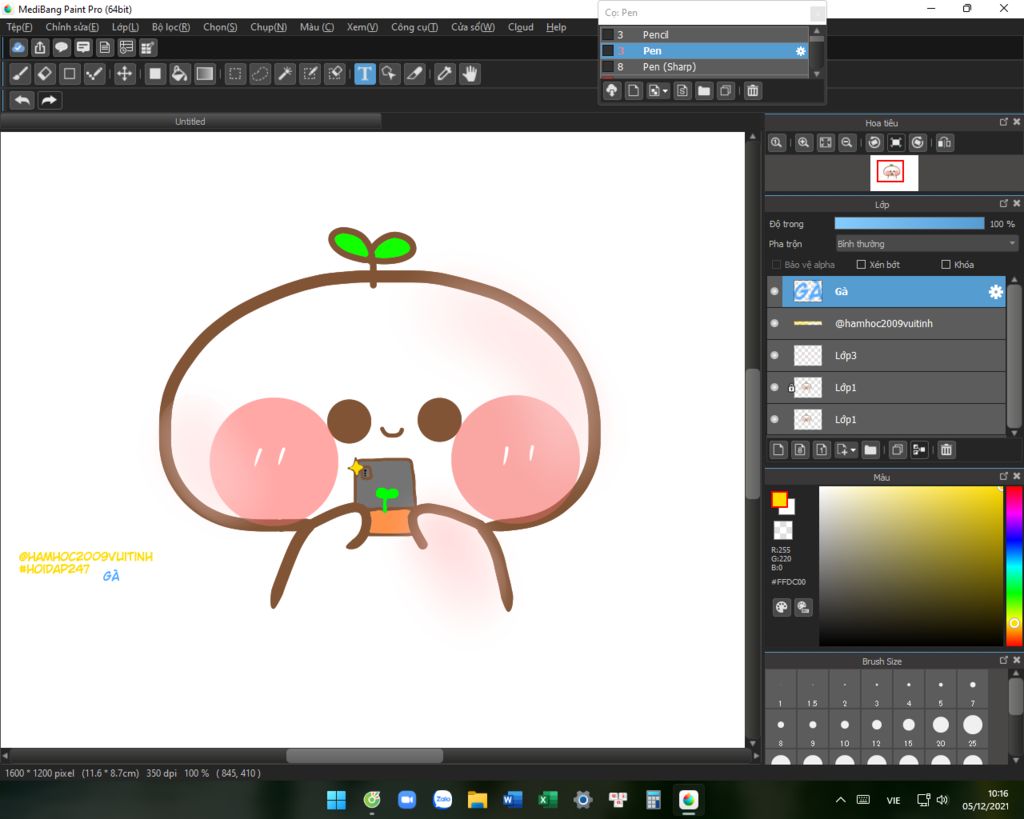
Task: Open Zalo from the taskbar
Action: tap(442, 799)
